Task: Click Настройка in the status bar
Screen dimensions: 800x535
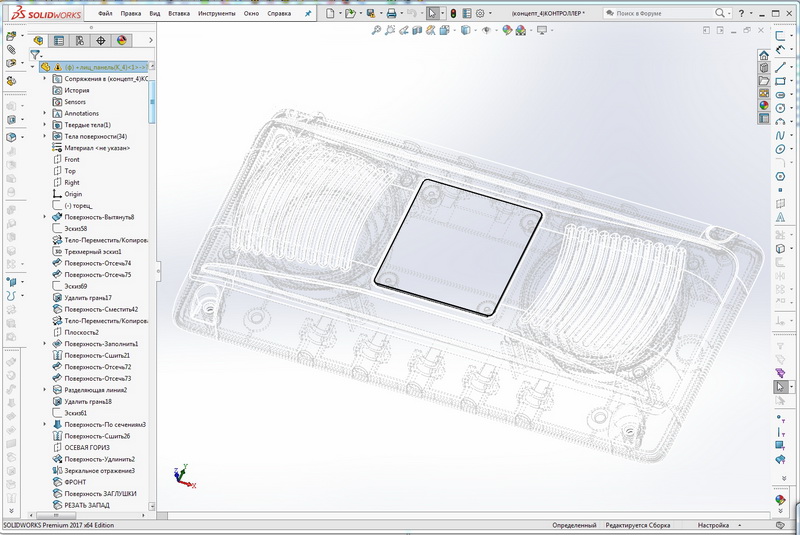Action: point(713,525)
